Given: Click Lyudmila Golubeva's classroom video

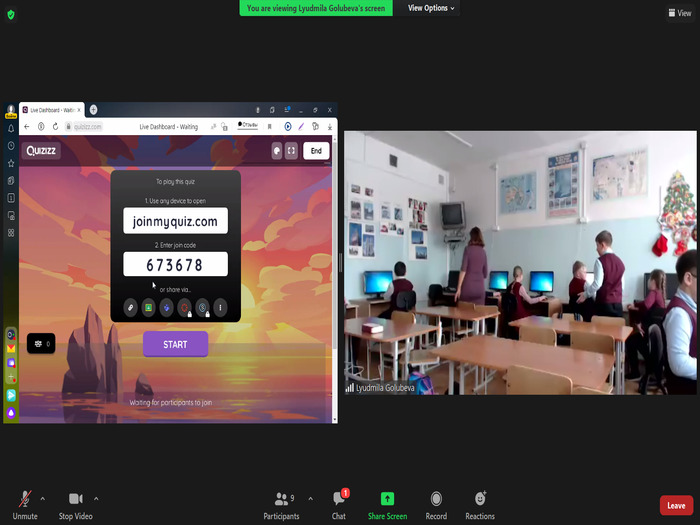Looking at the screenshot, I should coord(520,262).
